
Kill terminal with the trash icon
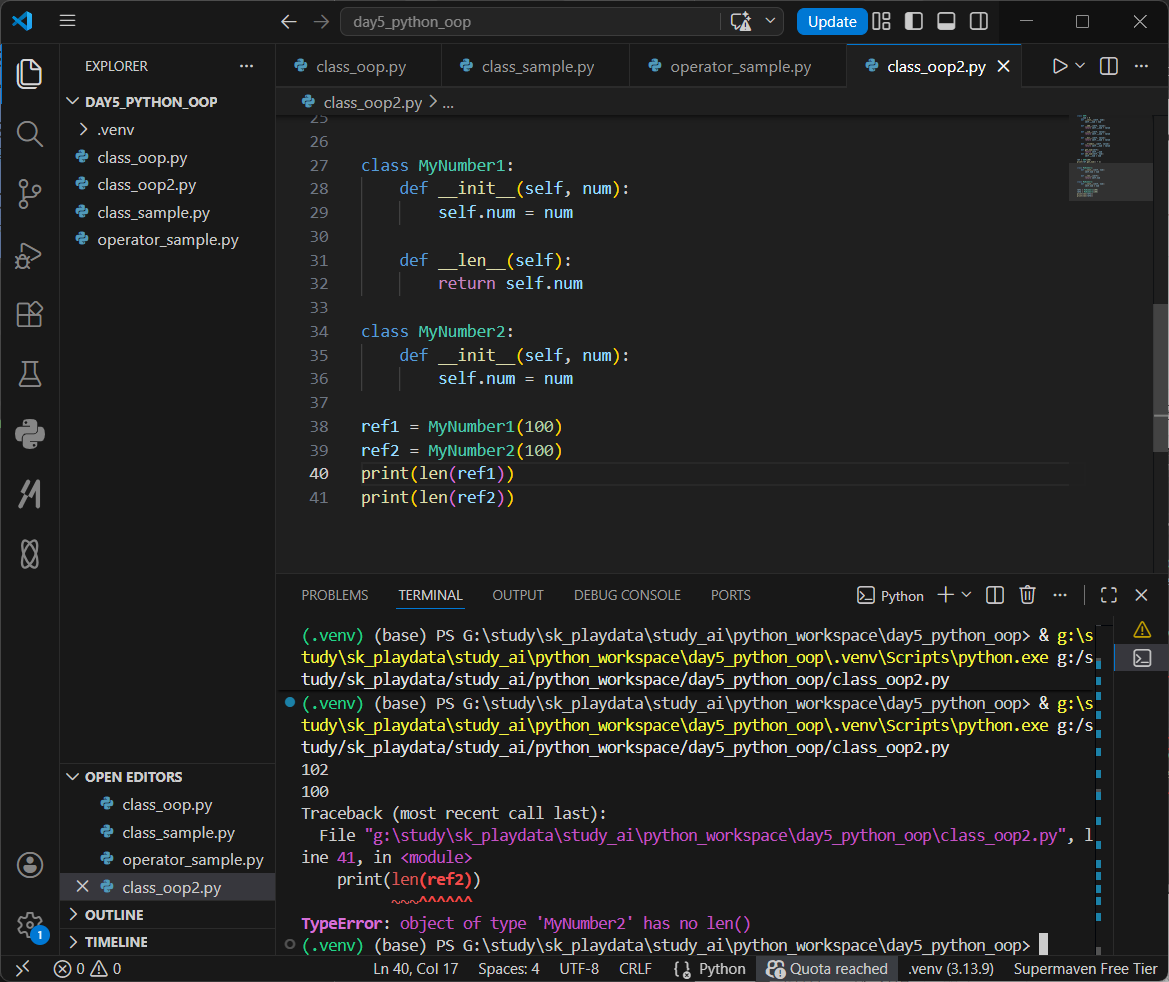[x=1027, y=595]
